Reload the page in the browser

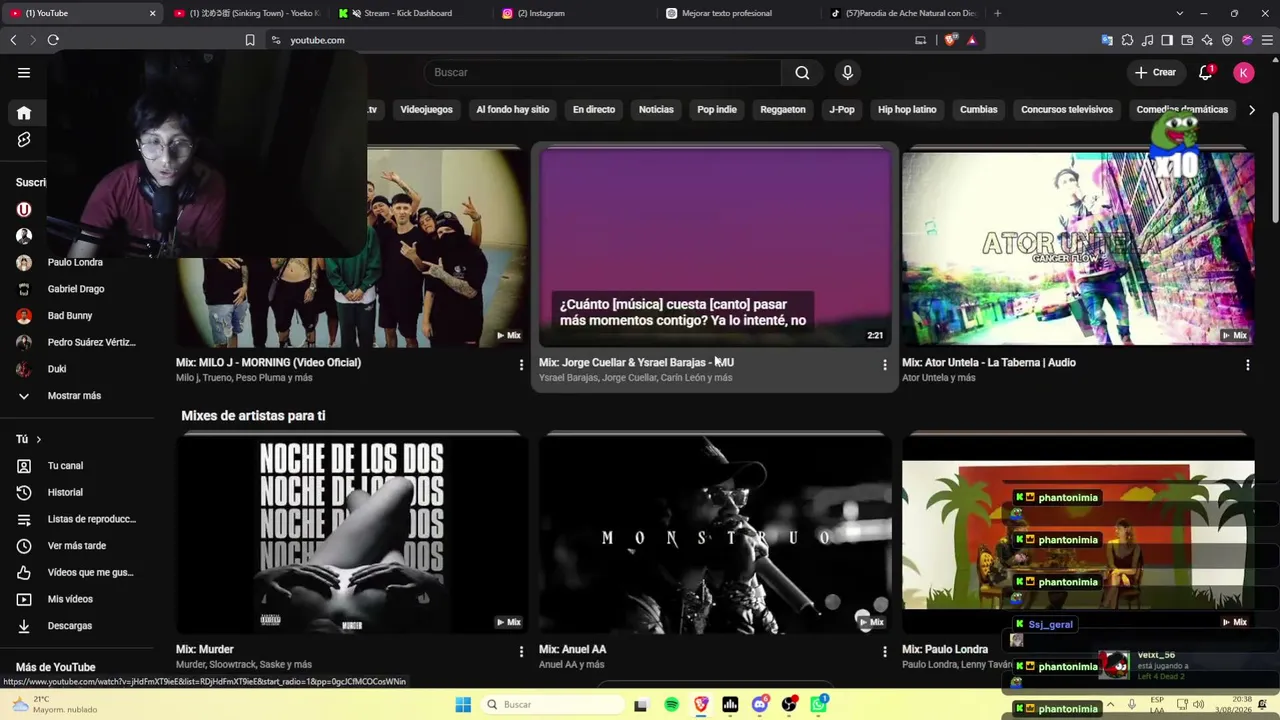pyautogui.click(x=53, y=40)
